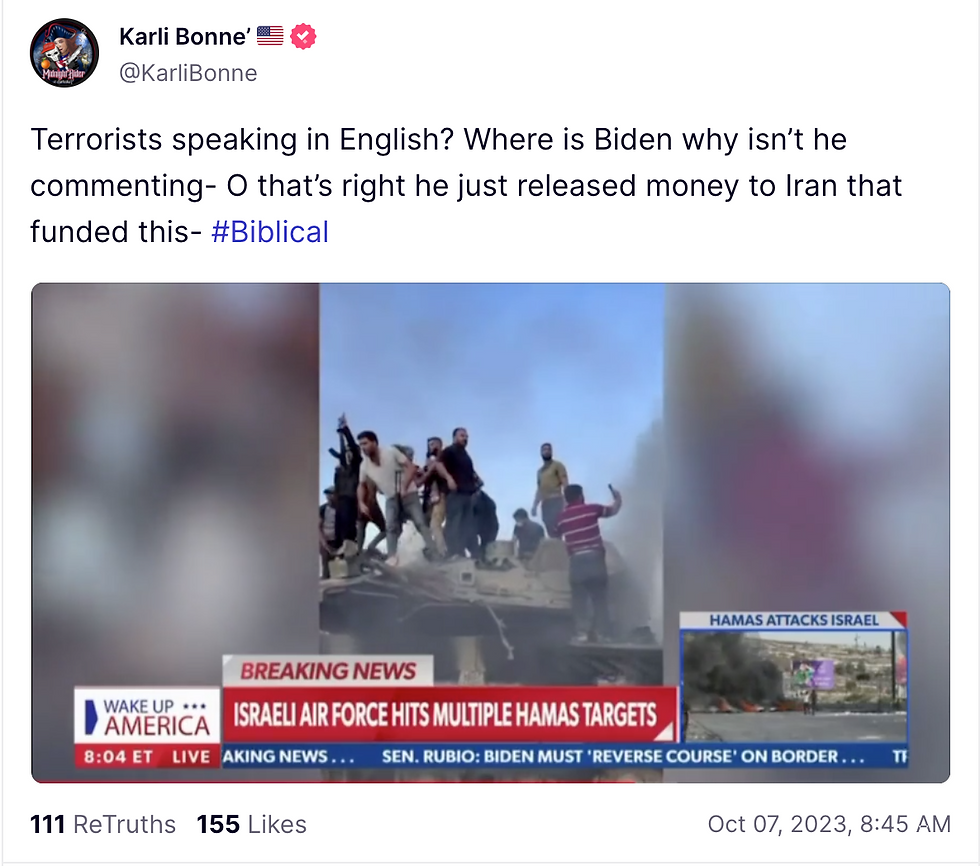Click the red verified badge icon
The height and width of the screenshot is (866, 980).
tap(303, 36)
